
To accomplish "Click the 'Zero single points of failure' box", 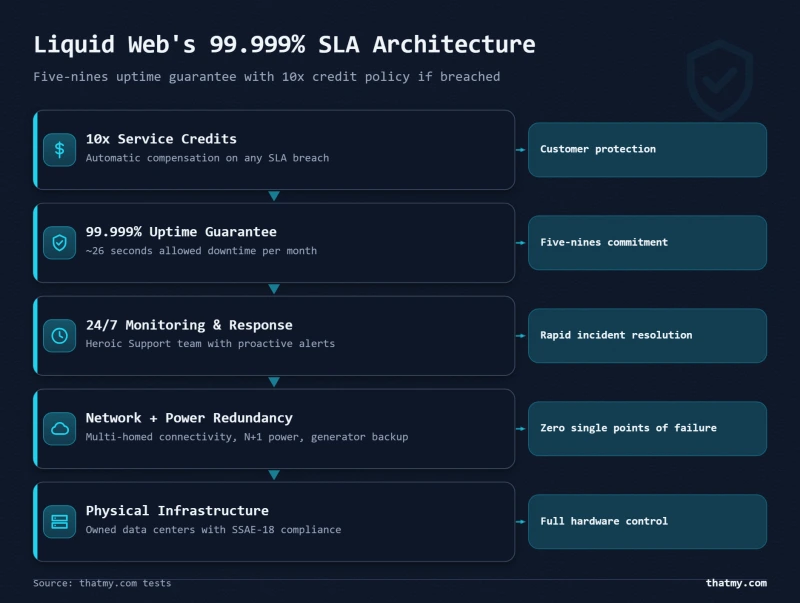I will (x=647, y=429).
